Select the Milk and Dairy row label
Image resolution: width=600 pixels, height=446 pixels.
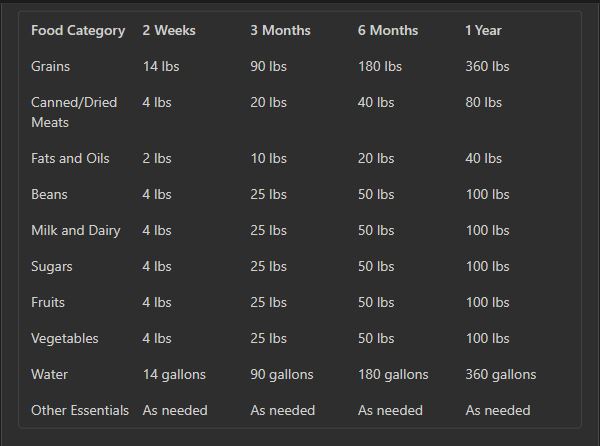[76, 230]
